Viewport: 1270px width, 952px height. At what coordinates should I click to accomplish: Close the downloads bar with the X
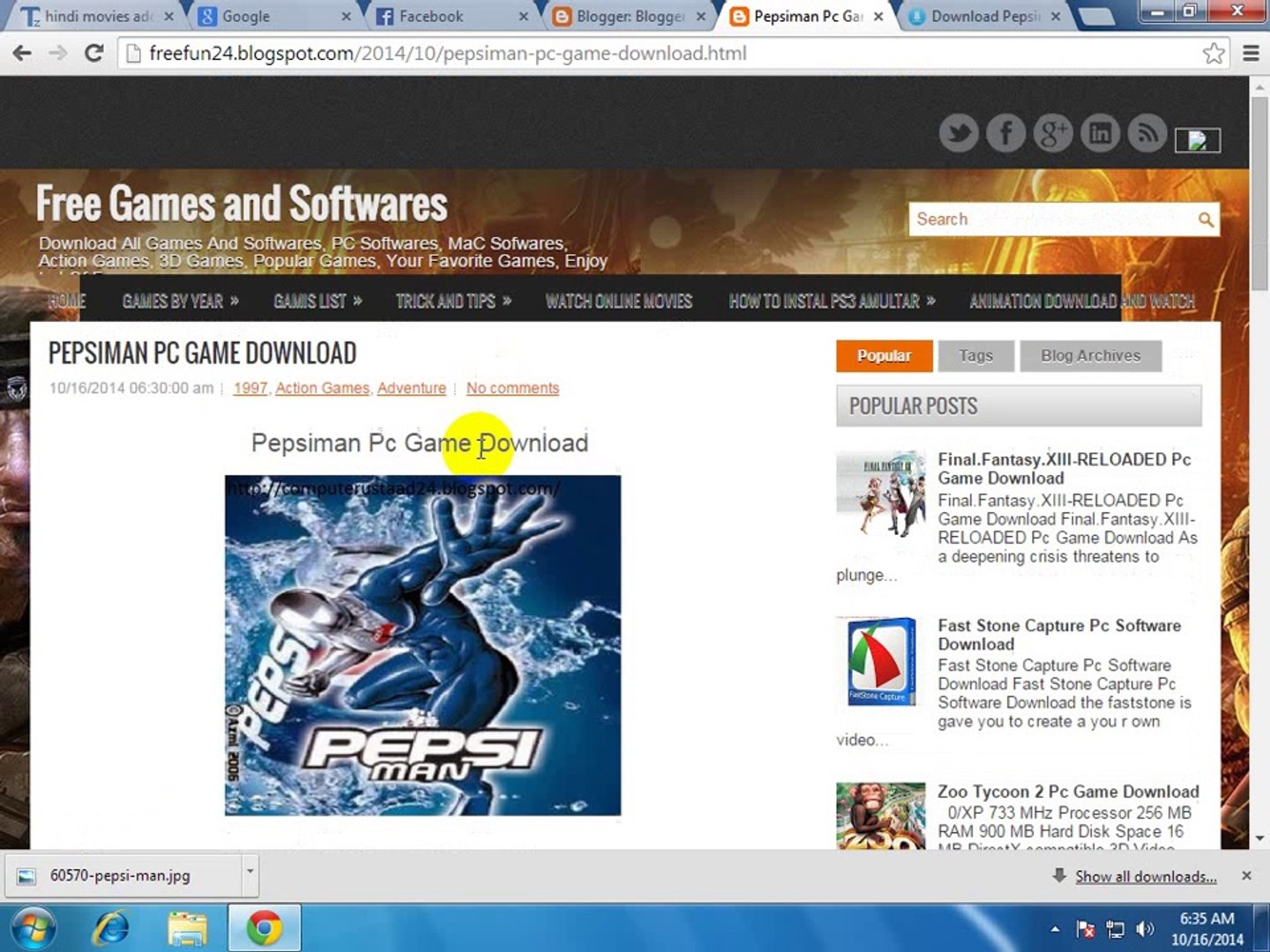point(1246,875)
